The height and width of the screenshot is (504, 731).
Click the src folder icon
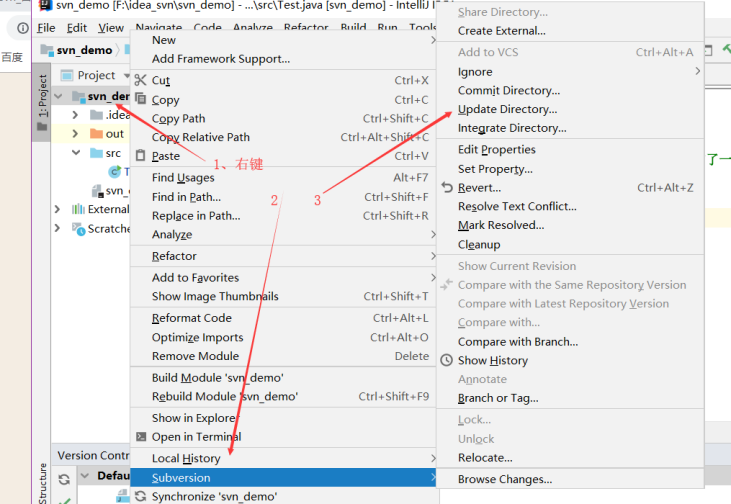(96, 153)
